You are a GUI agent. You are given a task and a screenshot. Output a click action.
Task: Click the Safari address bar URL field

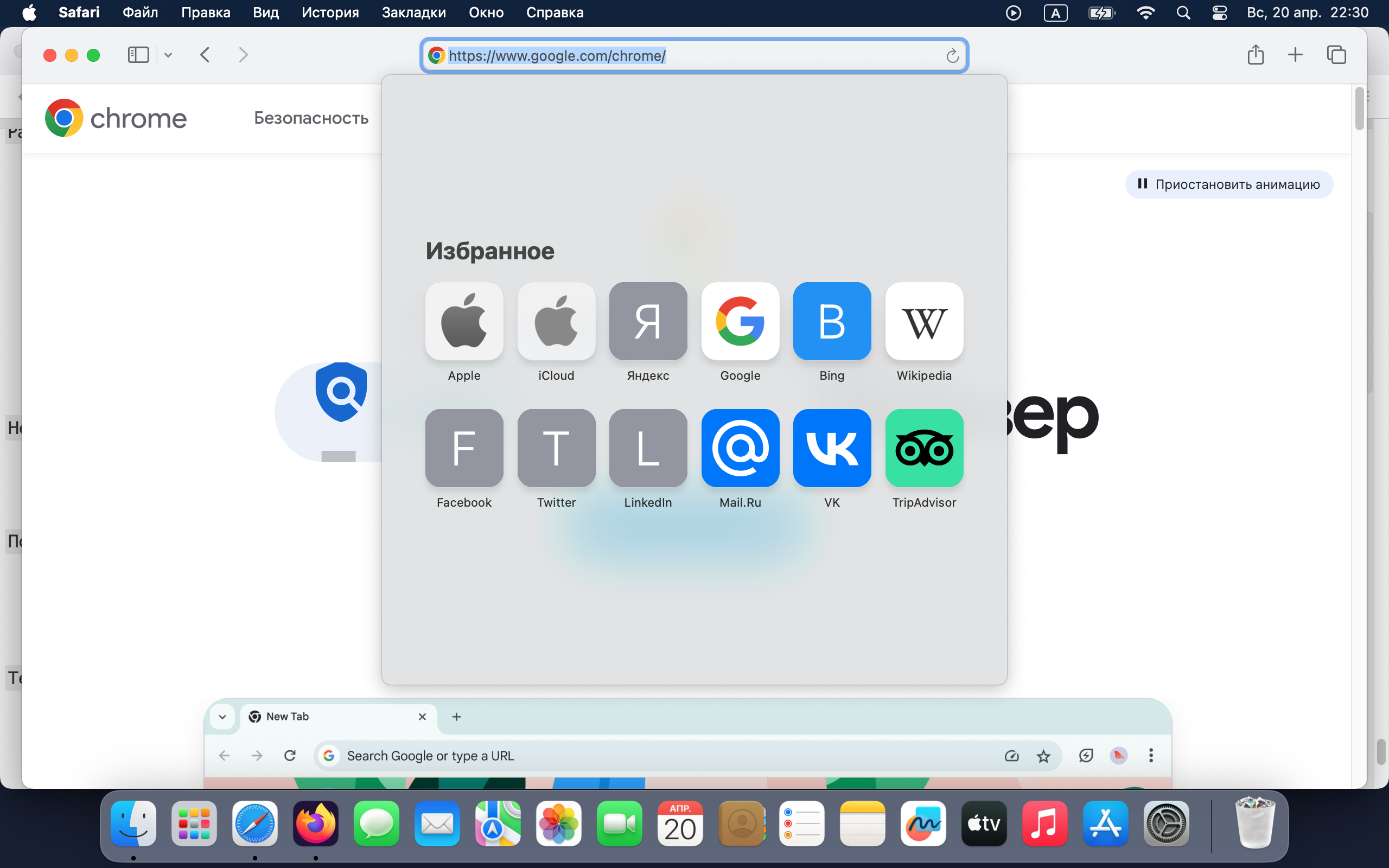(694, 56)
